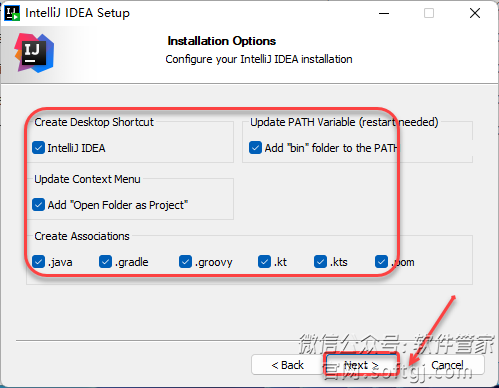
Task: Toggle the .java association checkbox
Action: pos(38,262)
